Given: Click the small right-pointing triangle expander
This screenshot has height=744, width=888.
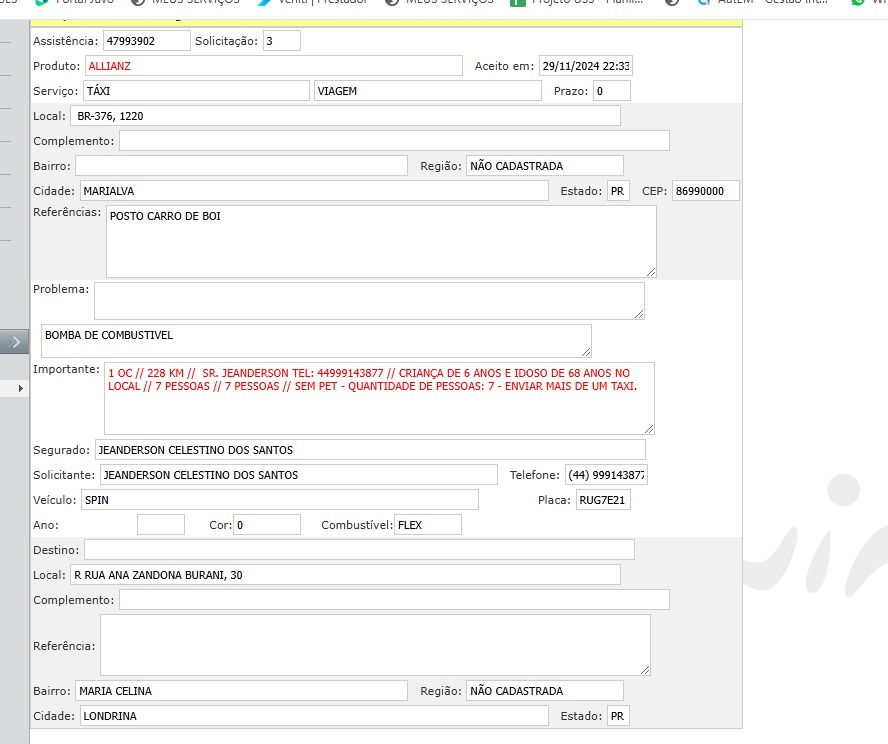Looking at the screenshot, I should click(x=20, y=388).
